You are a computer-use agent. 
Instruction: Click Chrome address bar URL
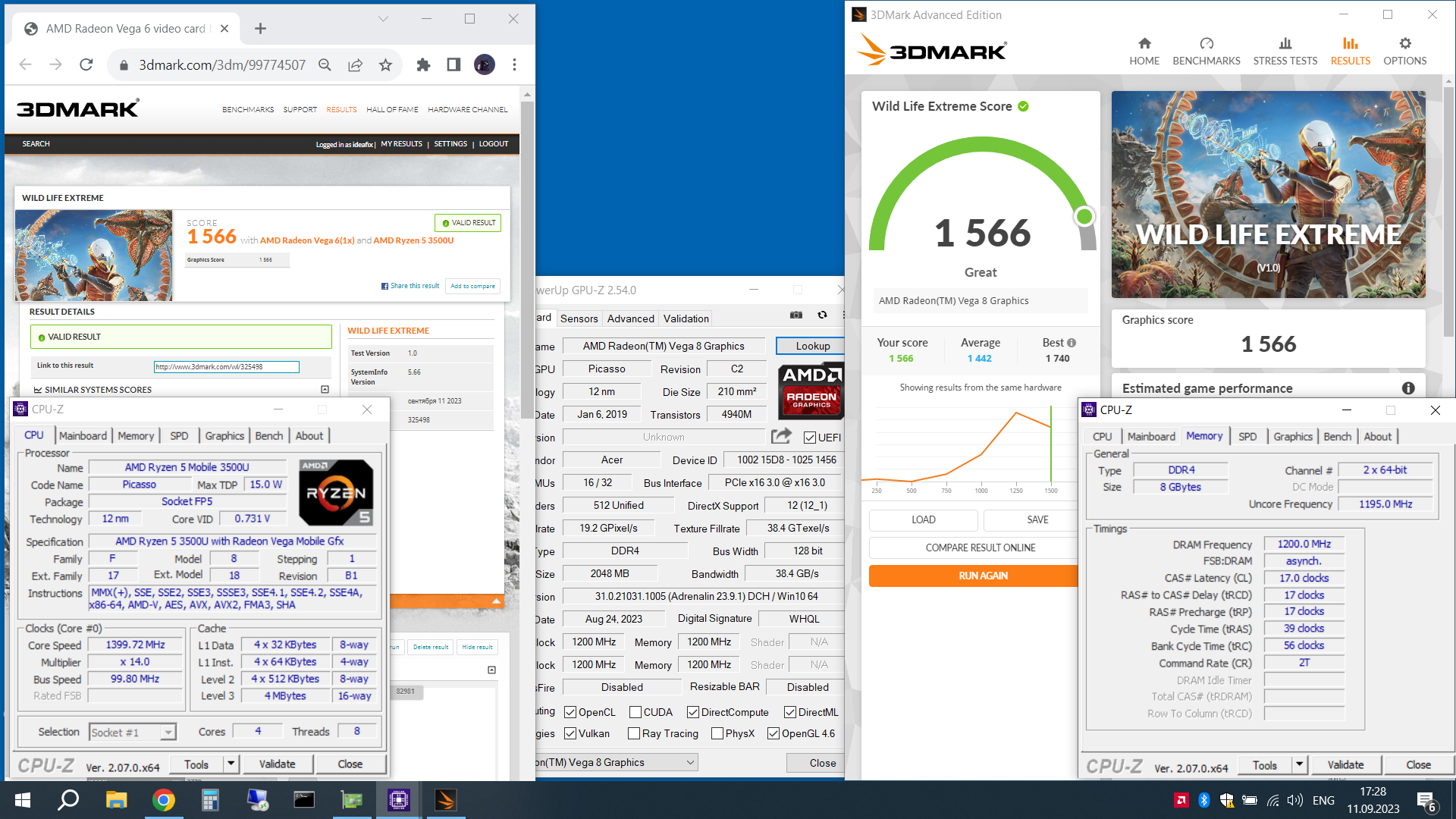click(x=222, y=65)
